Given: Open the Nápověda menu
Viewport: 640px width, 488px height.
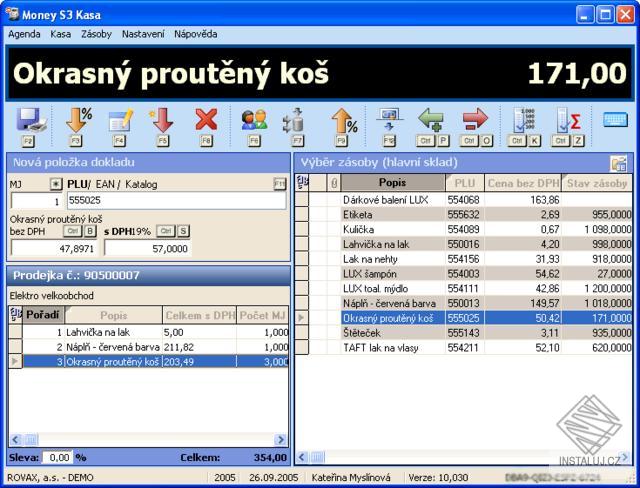Looking at the screenshot, I should point(196,34).
